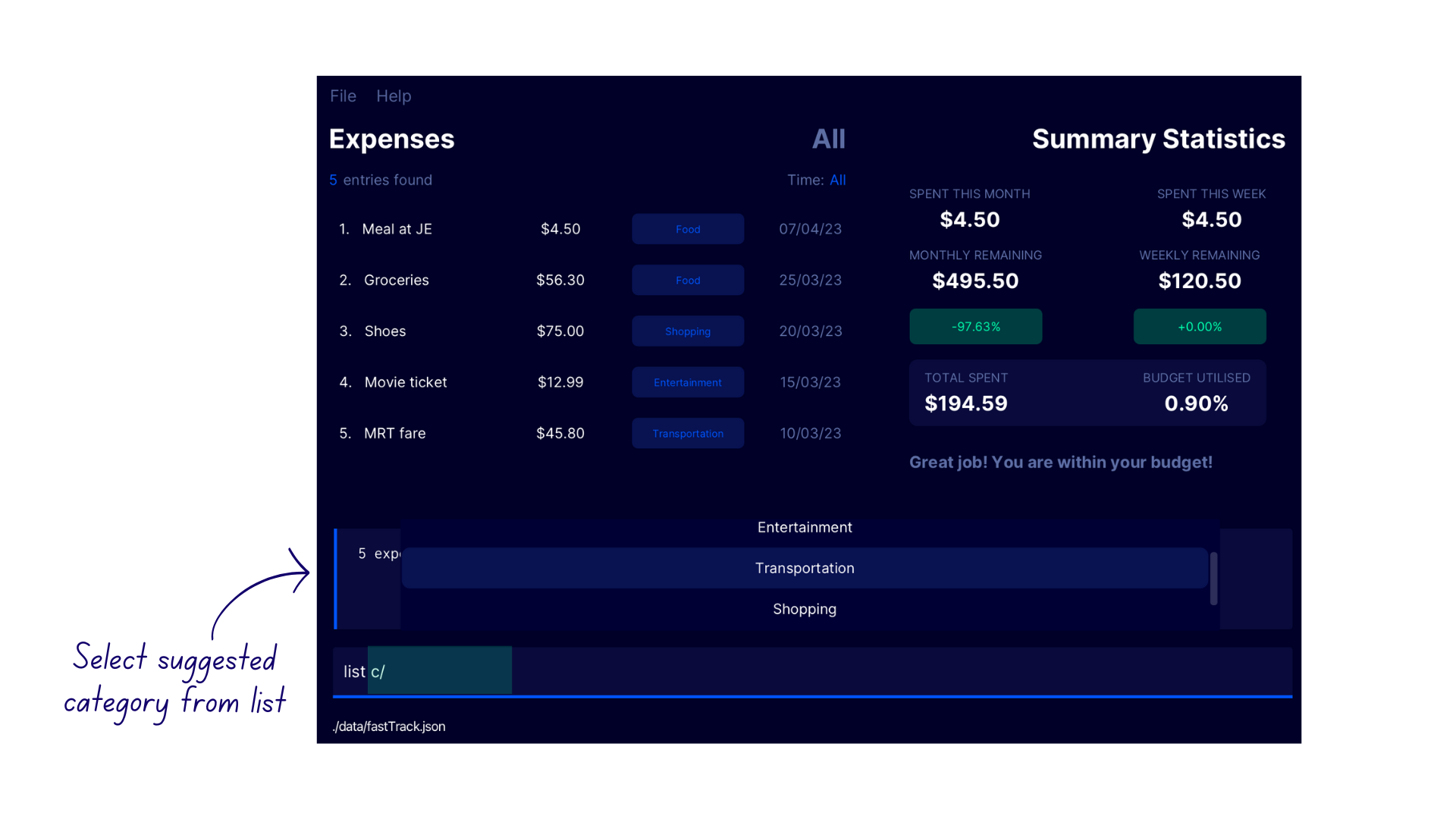
Task: Click the Expenses heading
Action: [391, 139]
